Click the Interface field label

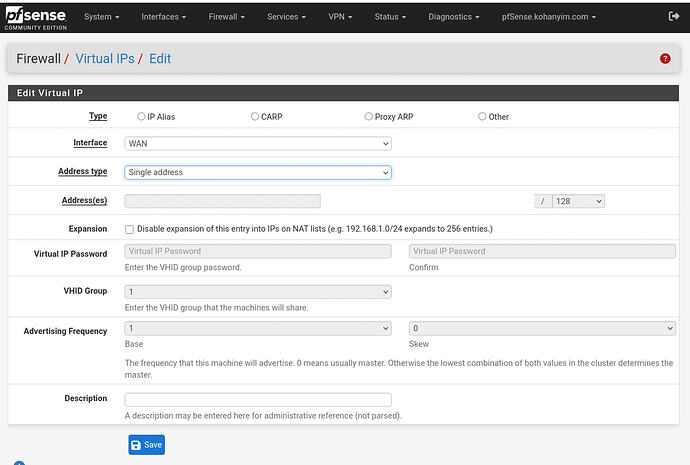(90, 143)
